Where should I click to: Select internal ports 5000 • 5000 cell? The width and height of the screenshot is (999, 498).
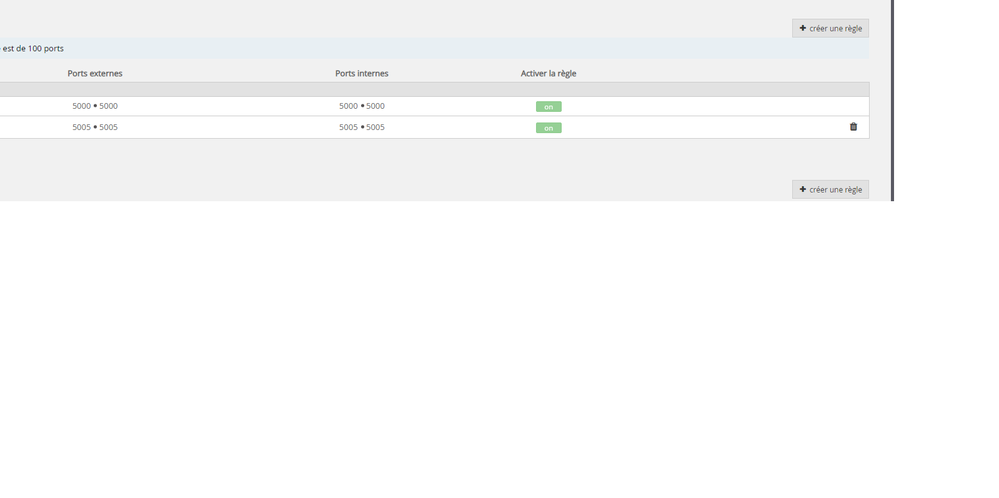pyautogui.click(x=361, y=106)
